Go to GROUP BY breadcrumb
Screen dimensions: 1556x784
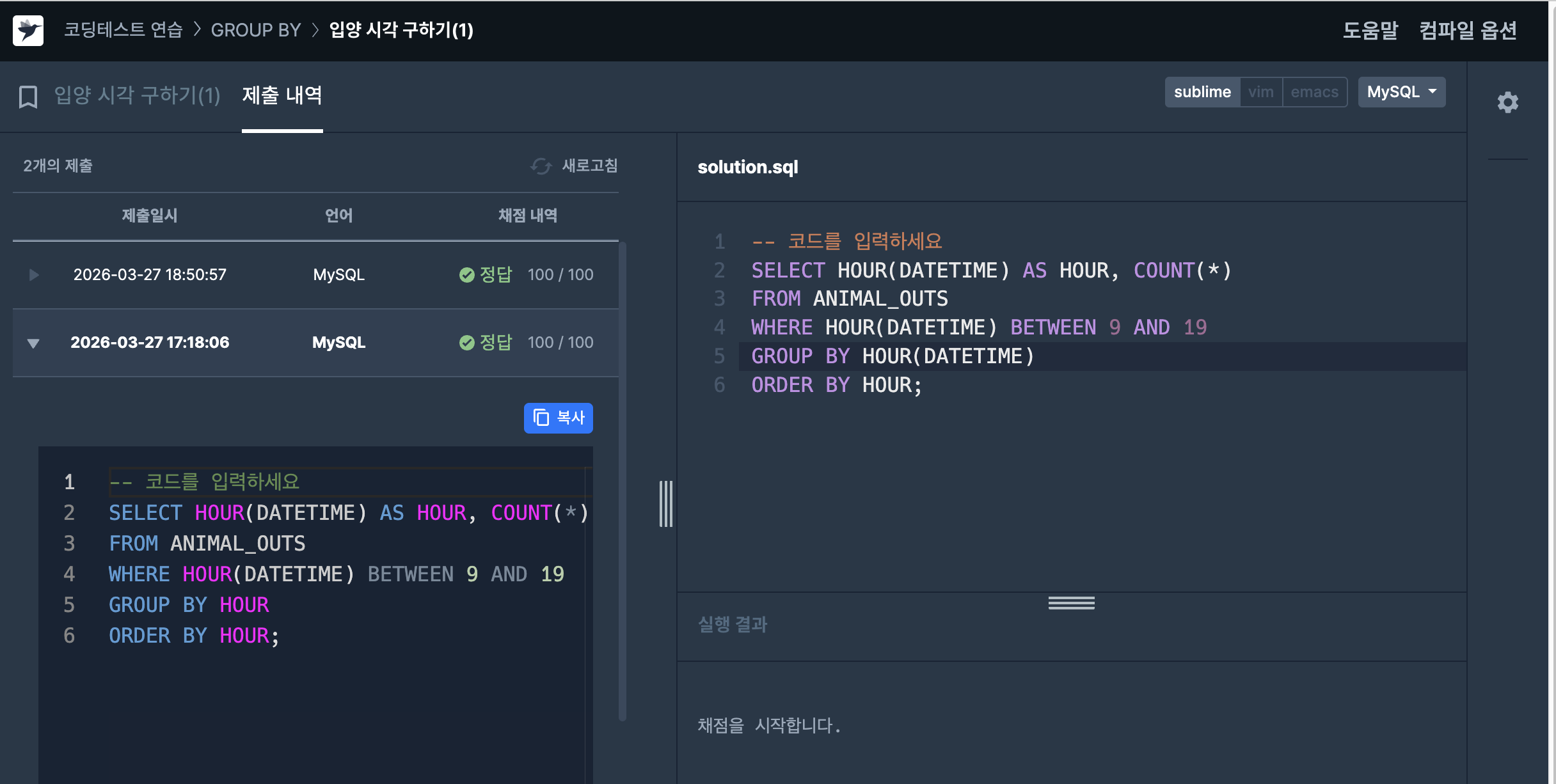click(x=255, y=30)
